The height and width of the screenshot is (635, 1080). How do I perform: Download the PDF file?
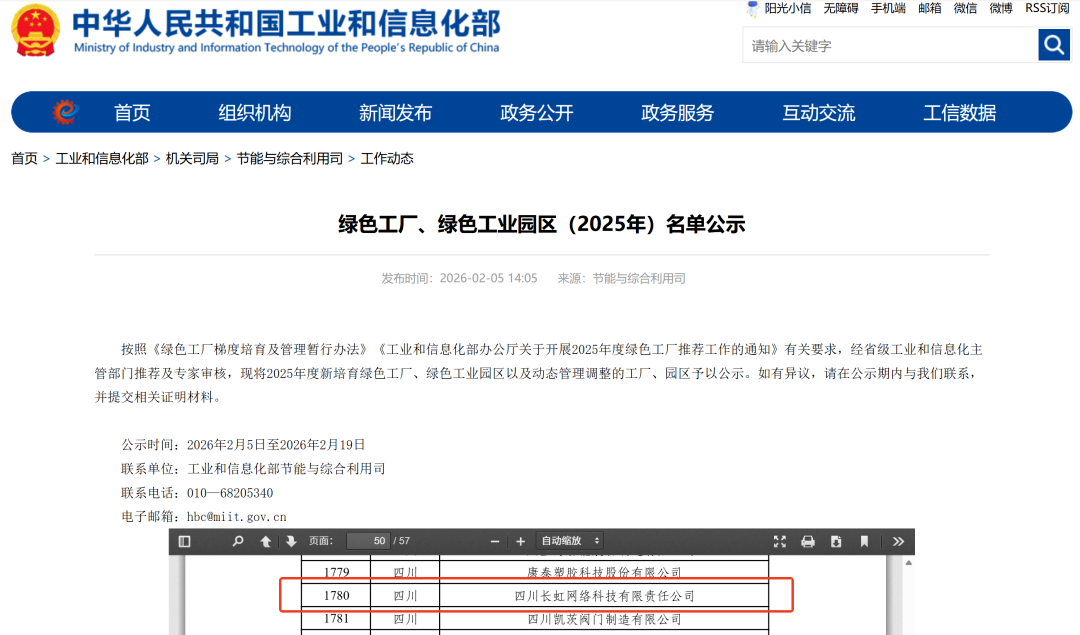coord(835,540)
